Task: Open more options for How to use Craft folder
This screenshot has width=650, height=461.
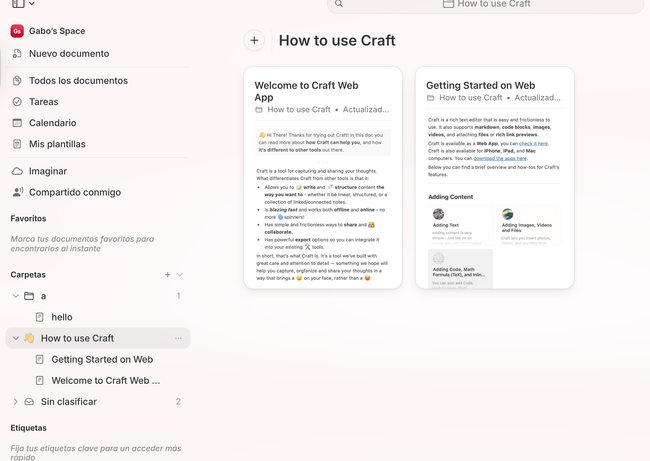Action: 178,338
